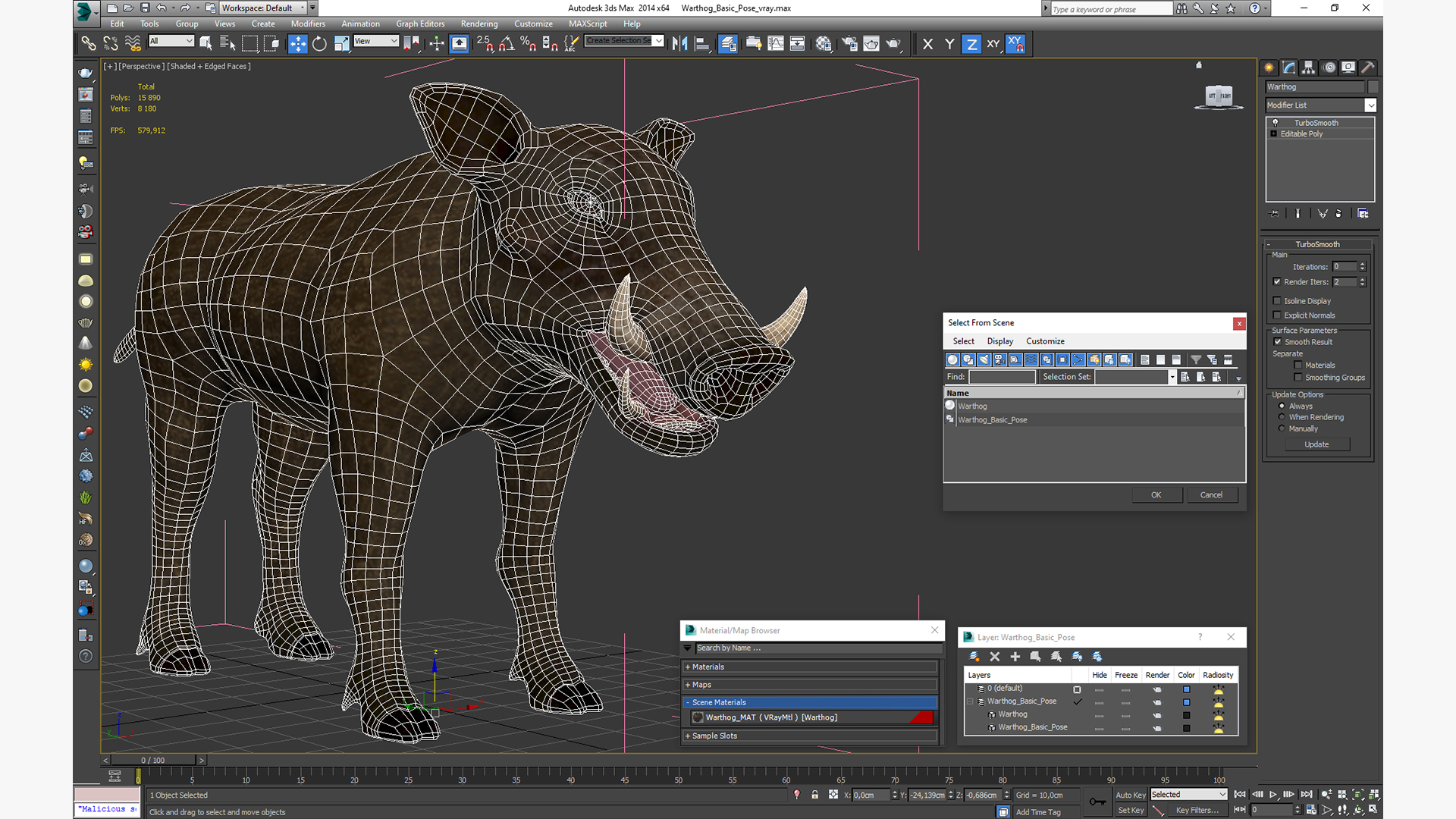Open Select by Name tool in toolbar
Screen dimensions: 1456x819
pyautogui.click(x=227, y=44)
